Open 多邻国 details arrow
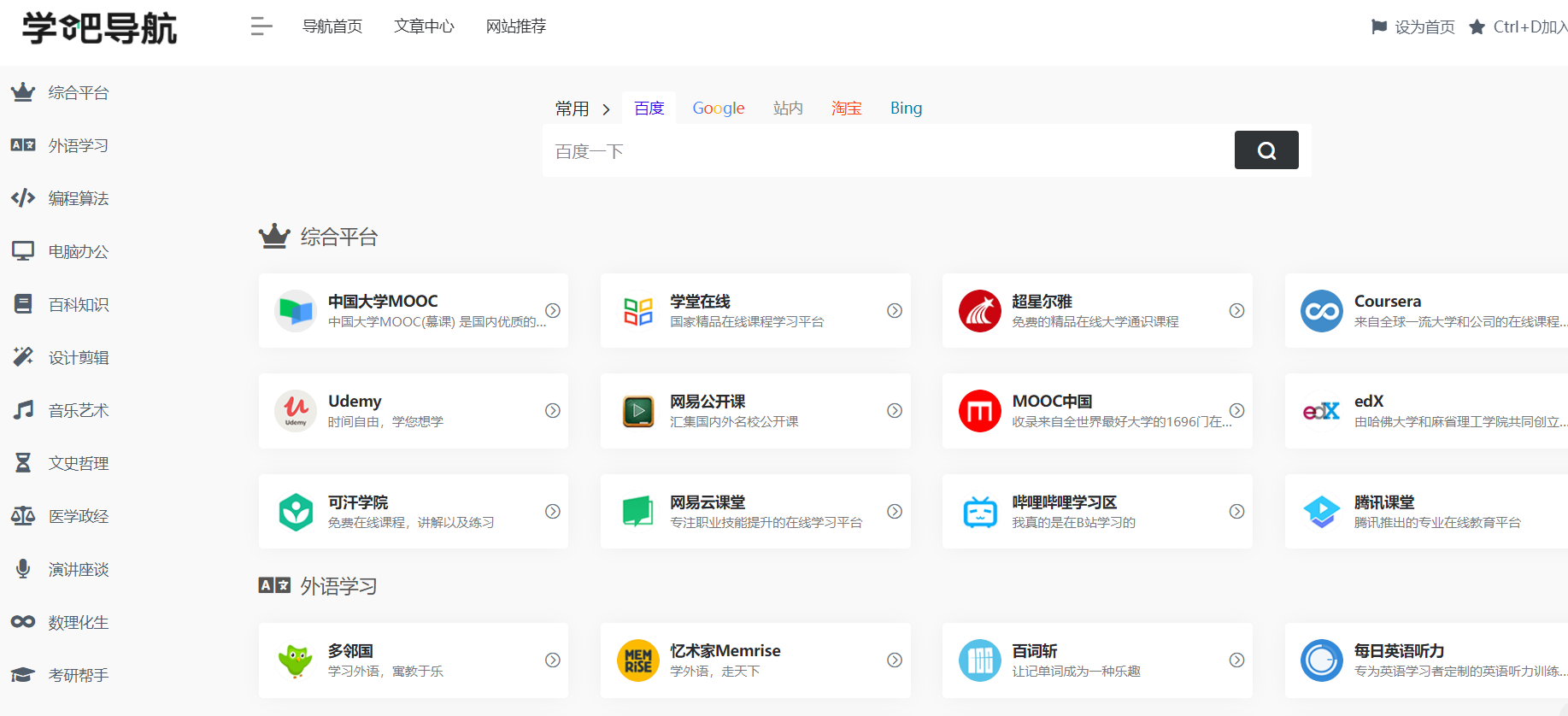The height and width of the screenshot is (716, 1568). [553, 660]
